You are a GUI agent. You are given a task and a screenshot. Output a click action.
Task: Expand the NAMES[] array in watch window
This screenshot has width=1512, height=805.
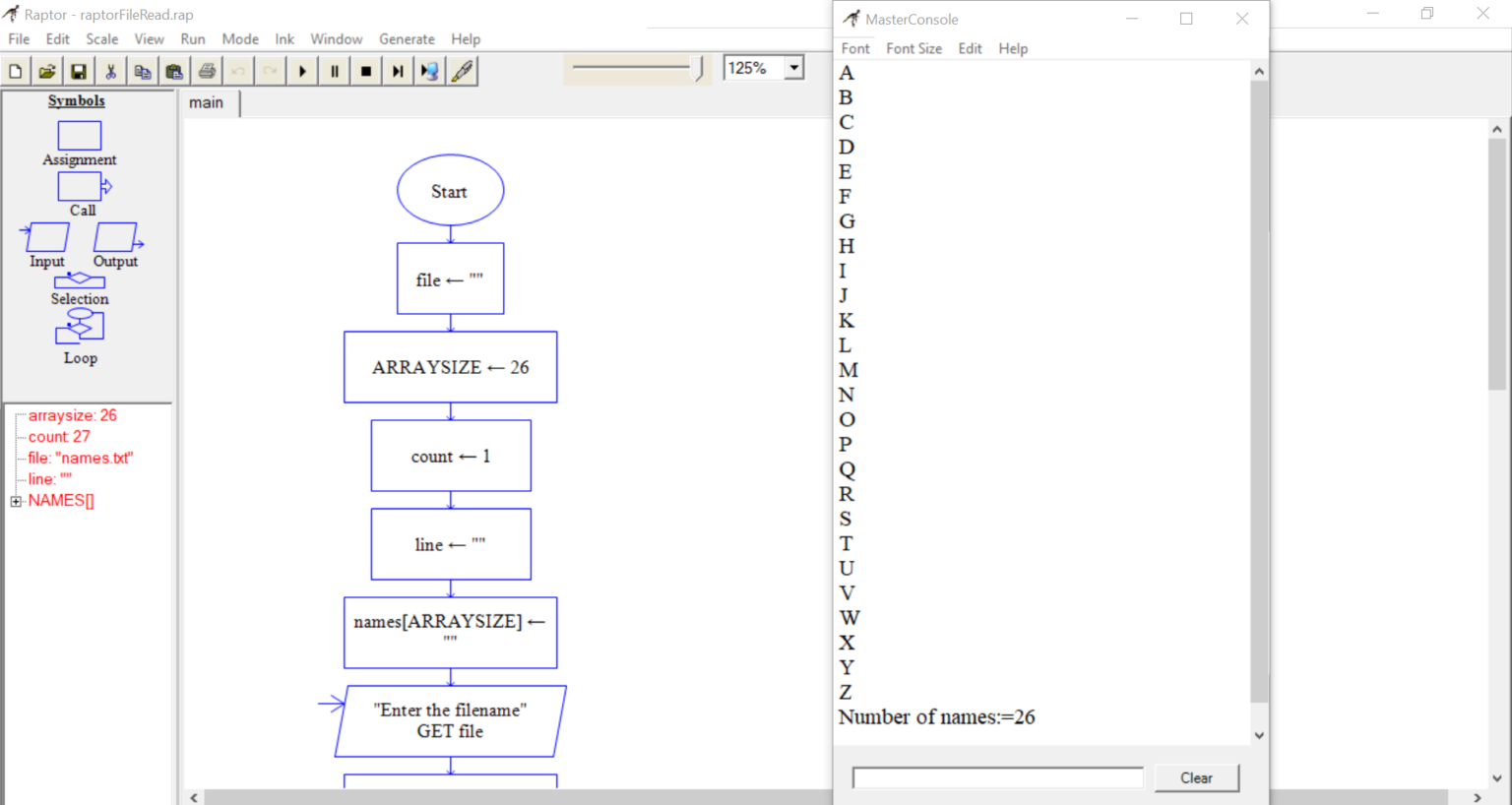click(16, 501)
